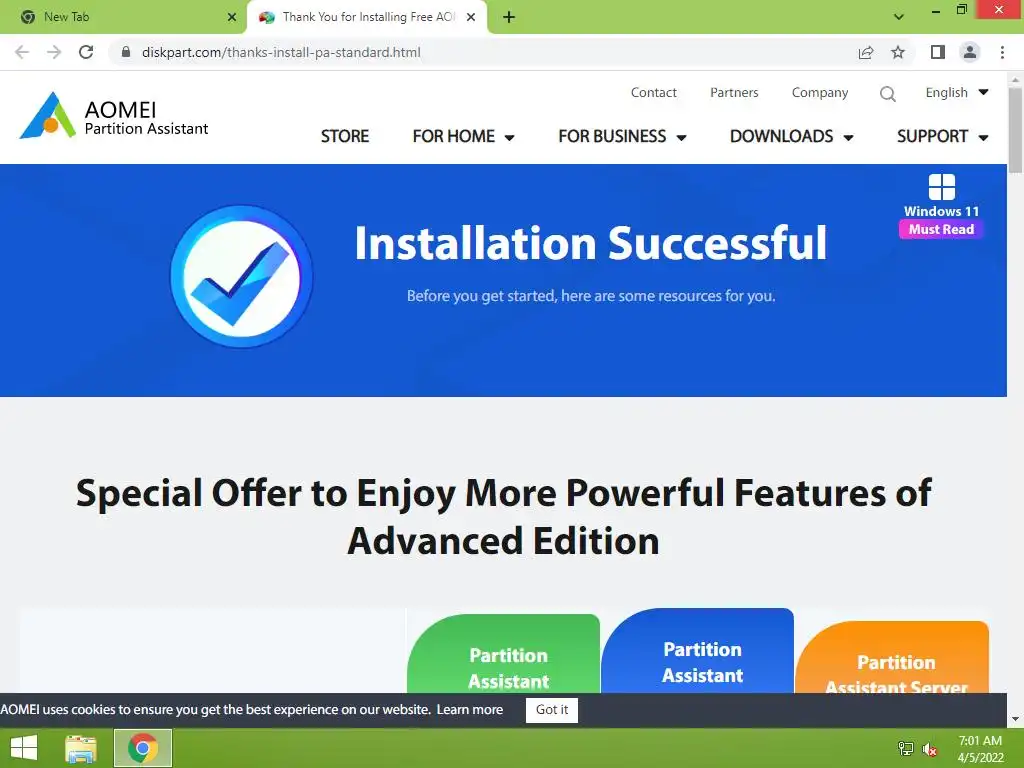The height and width of the screenshot is (768, 1024).
Task: Open the English language dropdown
Action: click(957, 93)
